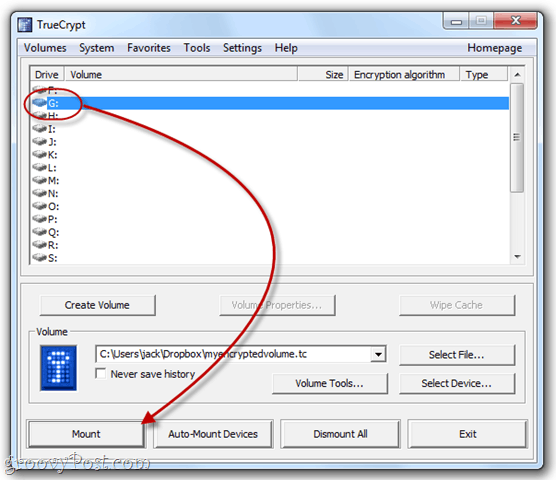The image size is (556, 480).
Task: Select the P: drive slot icon
Action: point(39,219)
